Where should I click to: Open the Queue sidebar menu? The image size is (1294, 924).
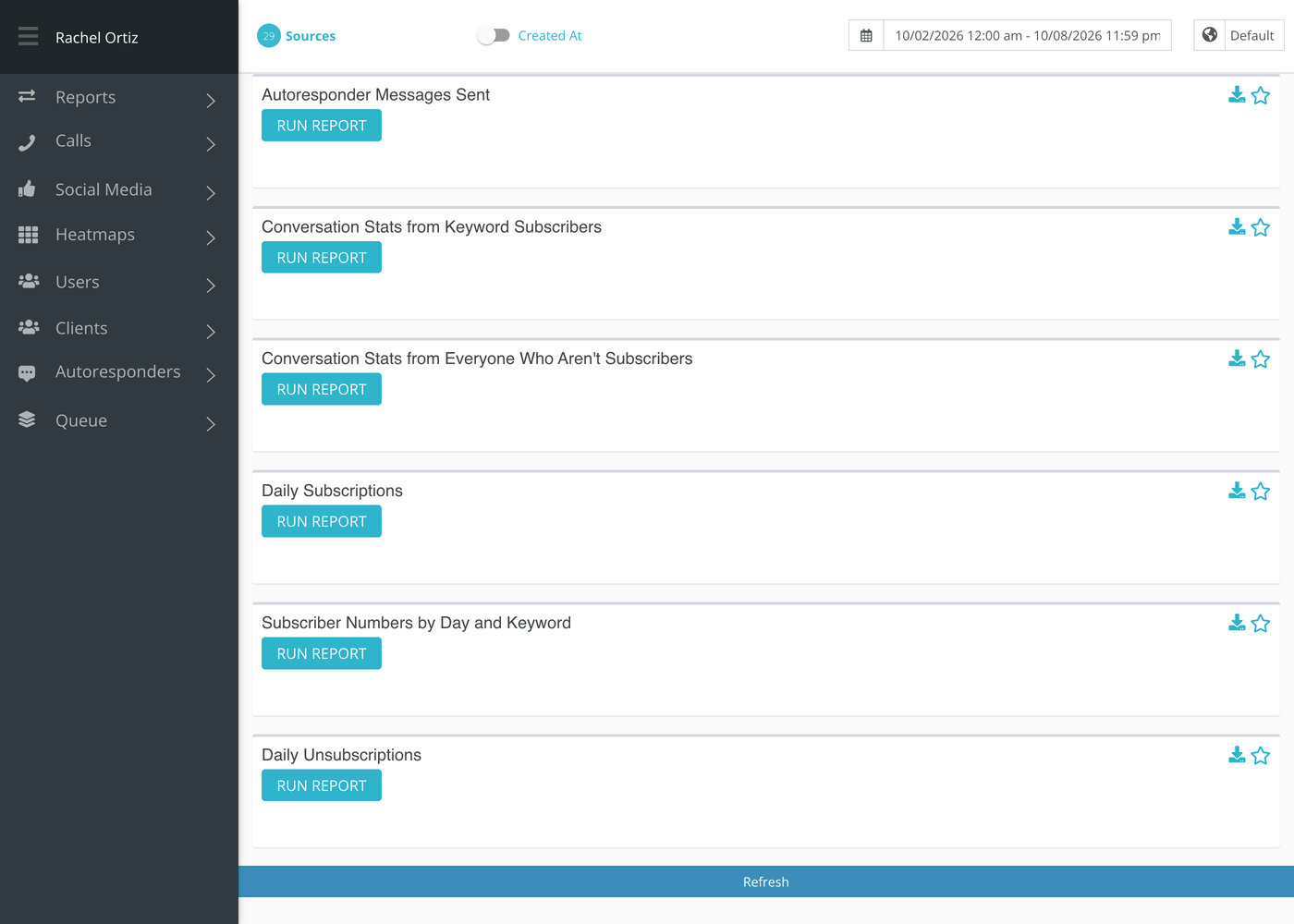coord(119,420)
